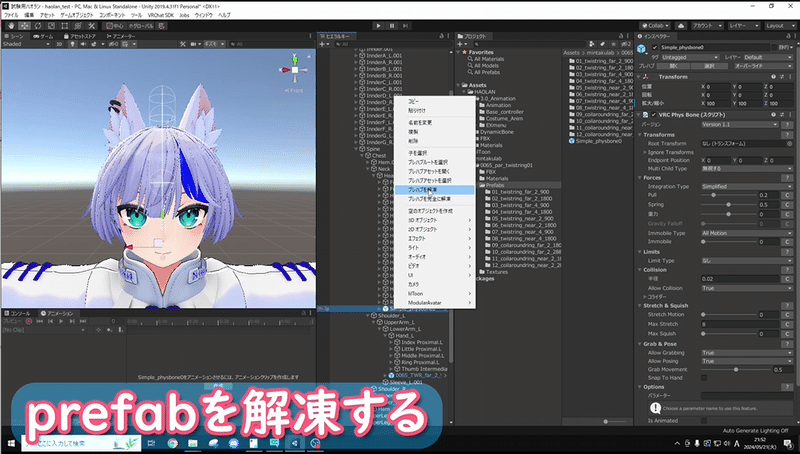Open the cloud services icon

[x=681, y=26]
